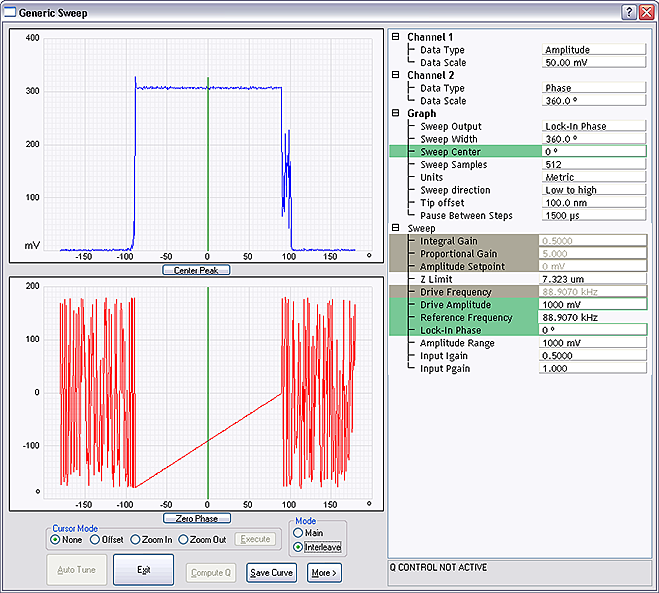Select the None cursor mode radio
Viewport: 659px width, 593px height.
point(56,539)
